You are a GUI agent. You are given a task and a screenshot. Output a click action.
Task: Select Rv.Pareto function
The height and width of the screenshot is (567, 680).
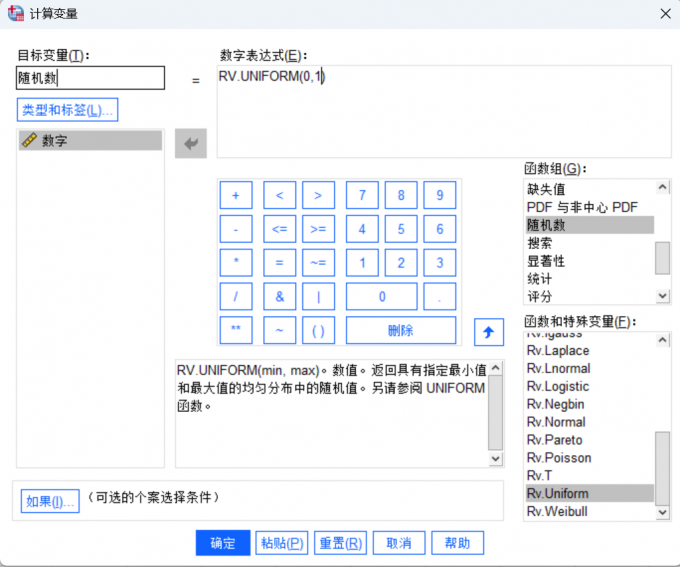pos(589,440)
